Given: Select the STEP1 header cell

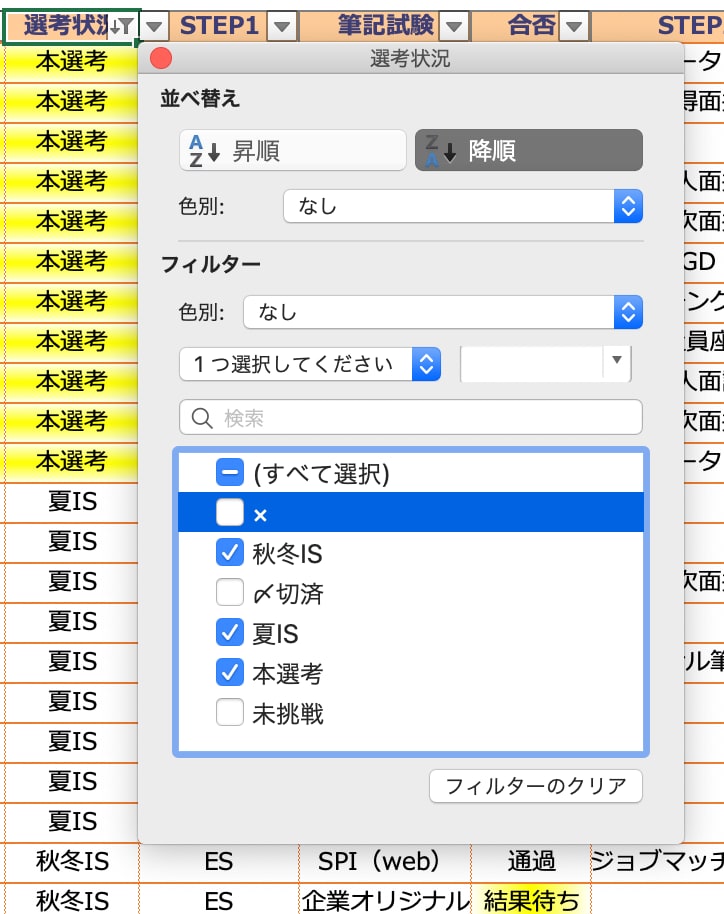Looking at the screenshot, I should [219, 26].
